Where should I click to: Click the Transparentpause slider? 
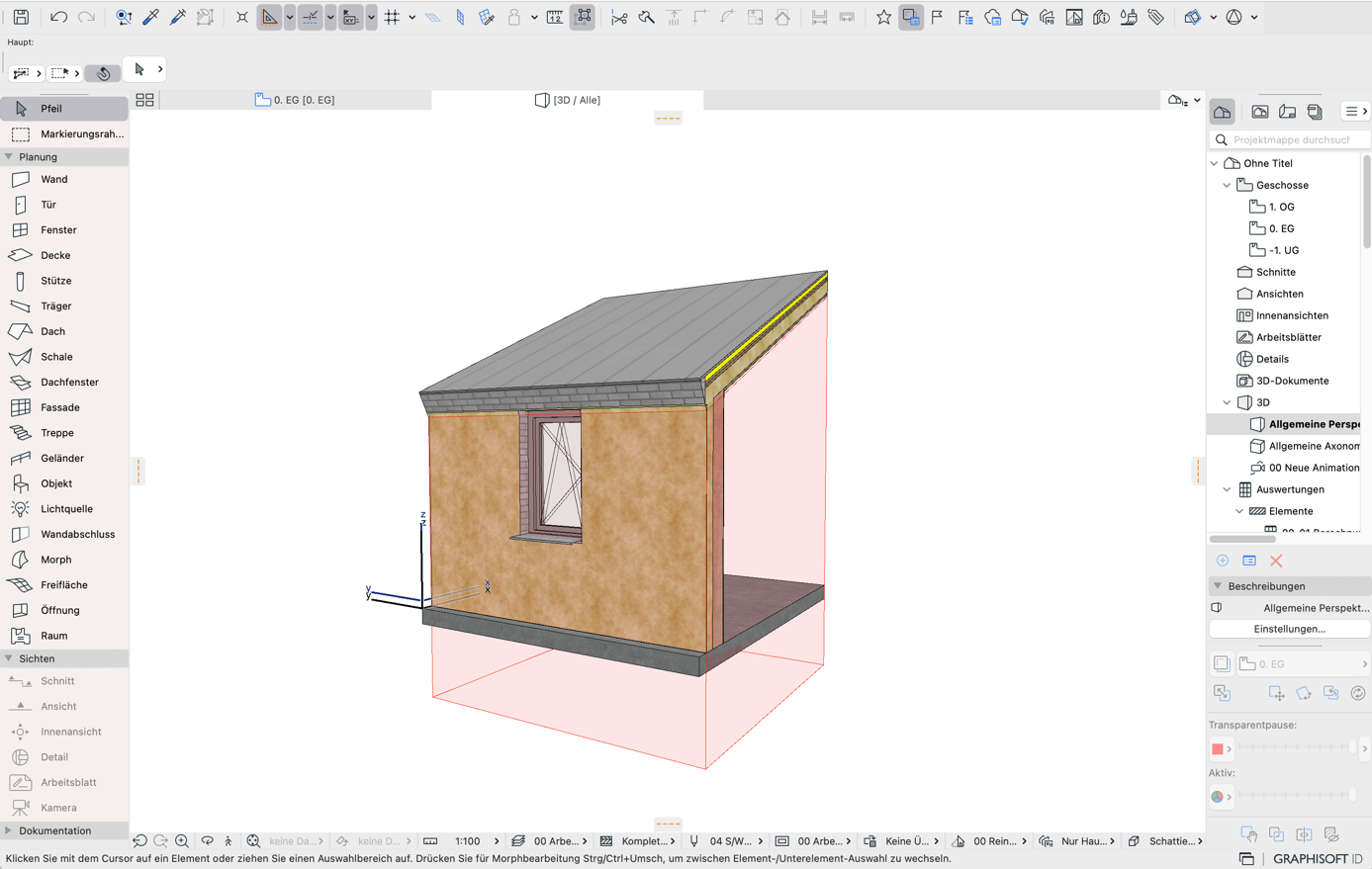coord(1296,748)
